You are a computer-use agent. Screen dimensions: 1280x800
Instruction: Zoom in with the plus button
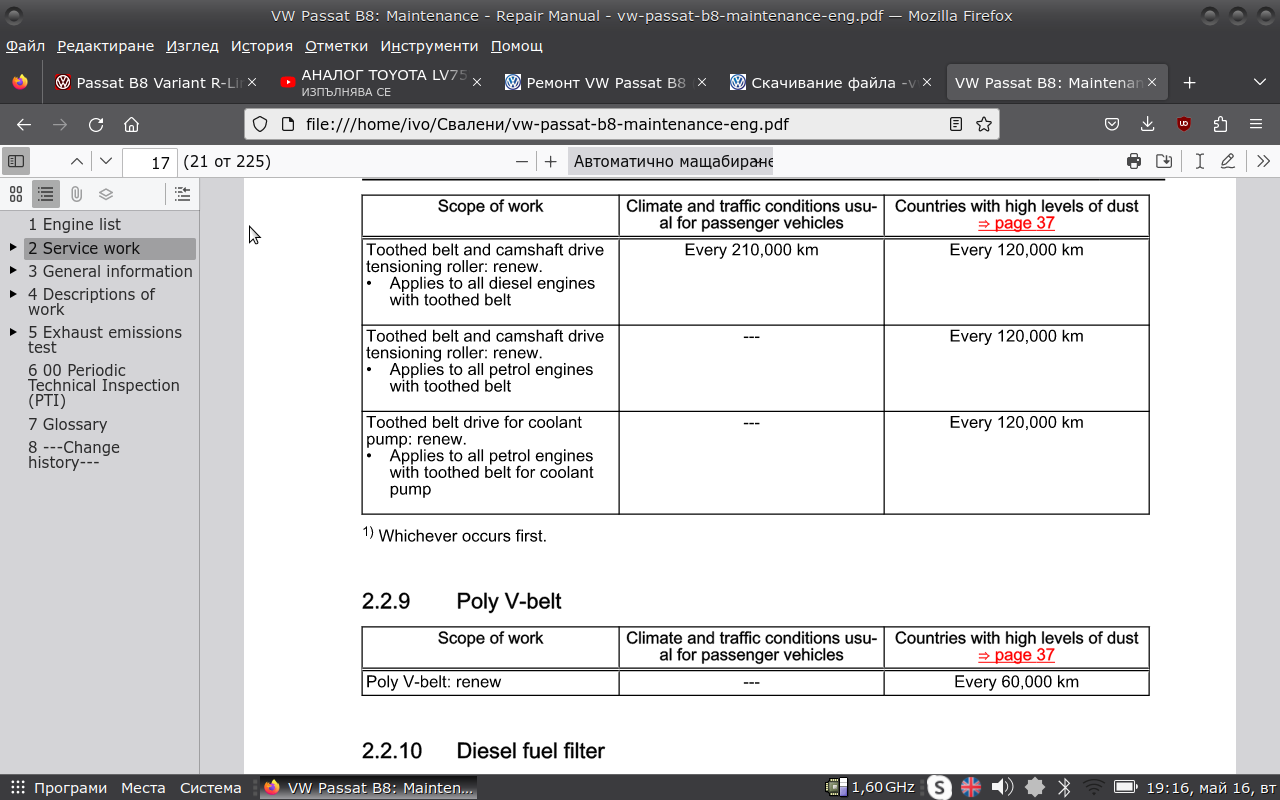550,161
